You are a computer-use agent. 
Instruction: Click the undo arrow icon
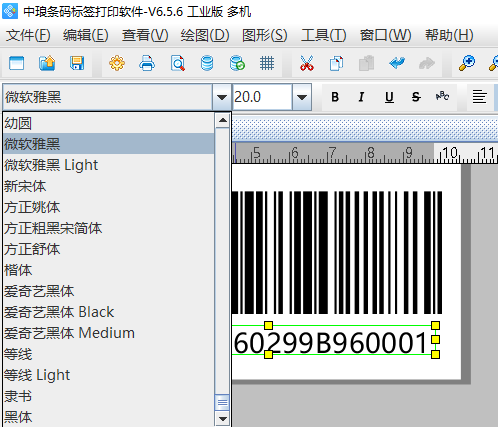[x=397, y=63]
